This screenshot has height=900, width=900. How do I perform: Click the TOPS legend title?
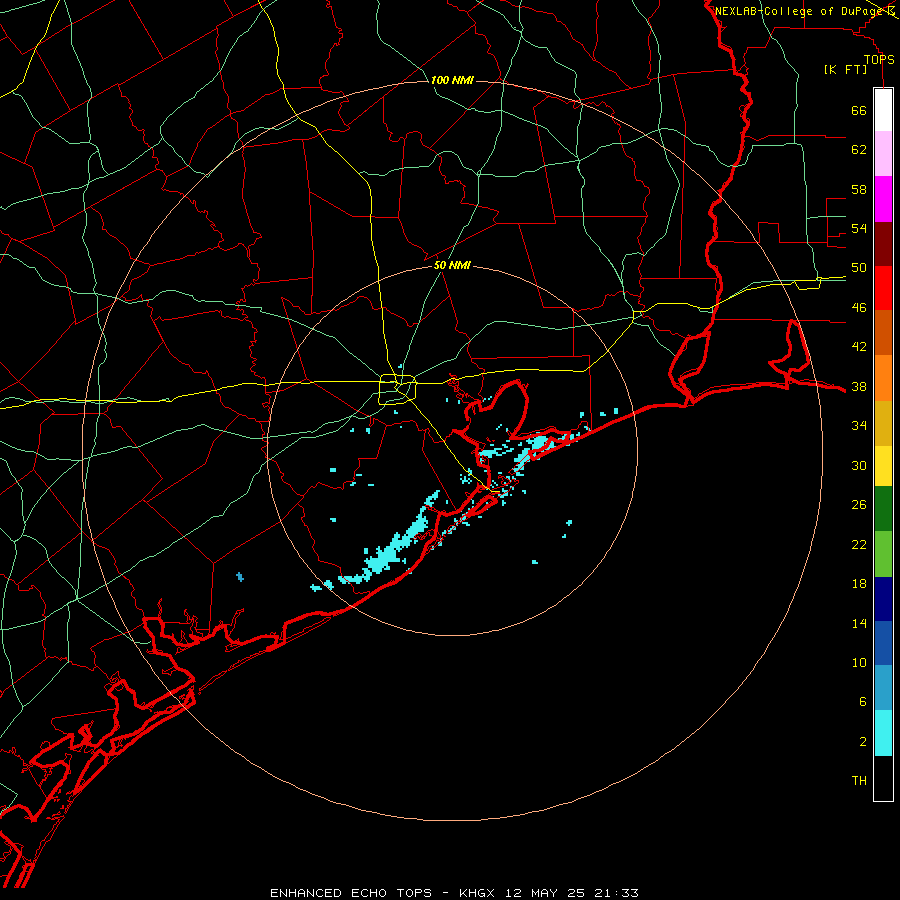click(879, 60)
